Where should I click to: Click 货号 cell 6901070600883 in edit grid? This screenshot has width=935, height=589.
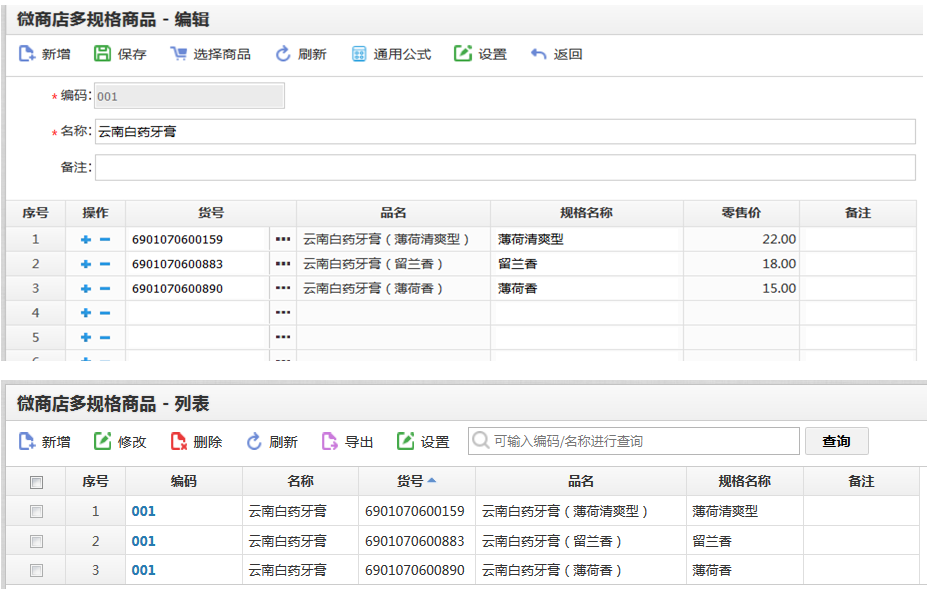[197, 264]
